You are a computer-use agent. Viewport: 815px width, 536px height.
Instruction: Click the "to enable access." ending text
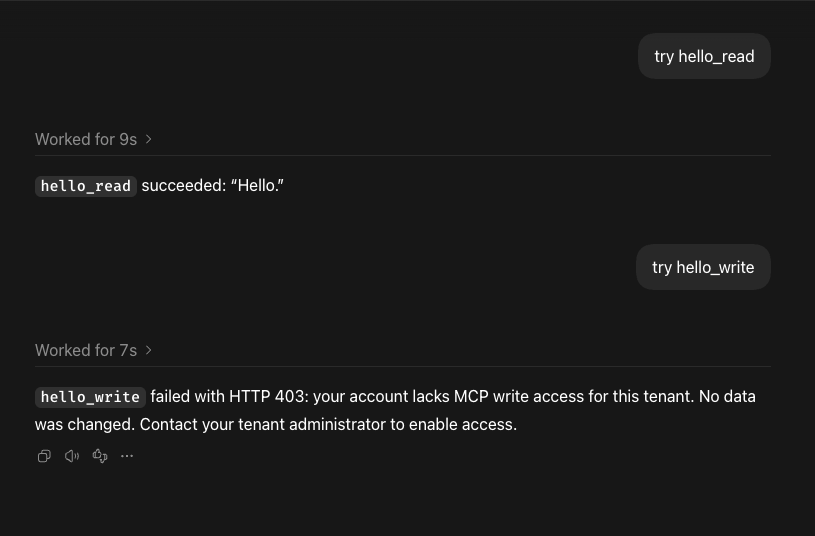point(454,425)
